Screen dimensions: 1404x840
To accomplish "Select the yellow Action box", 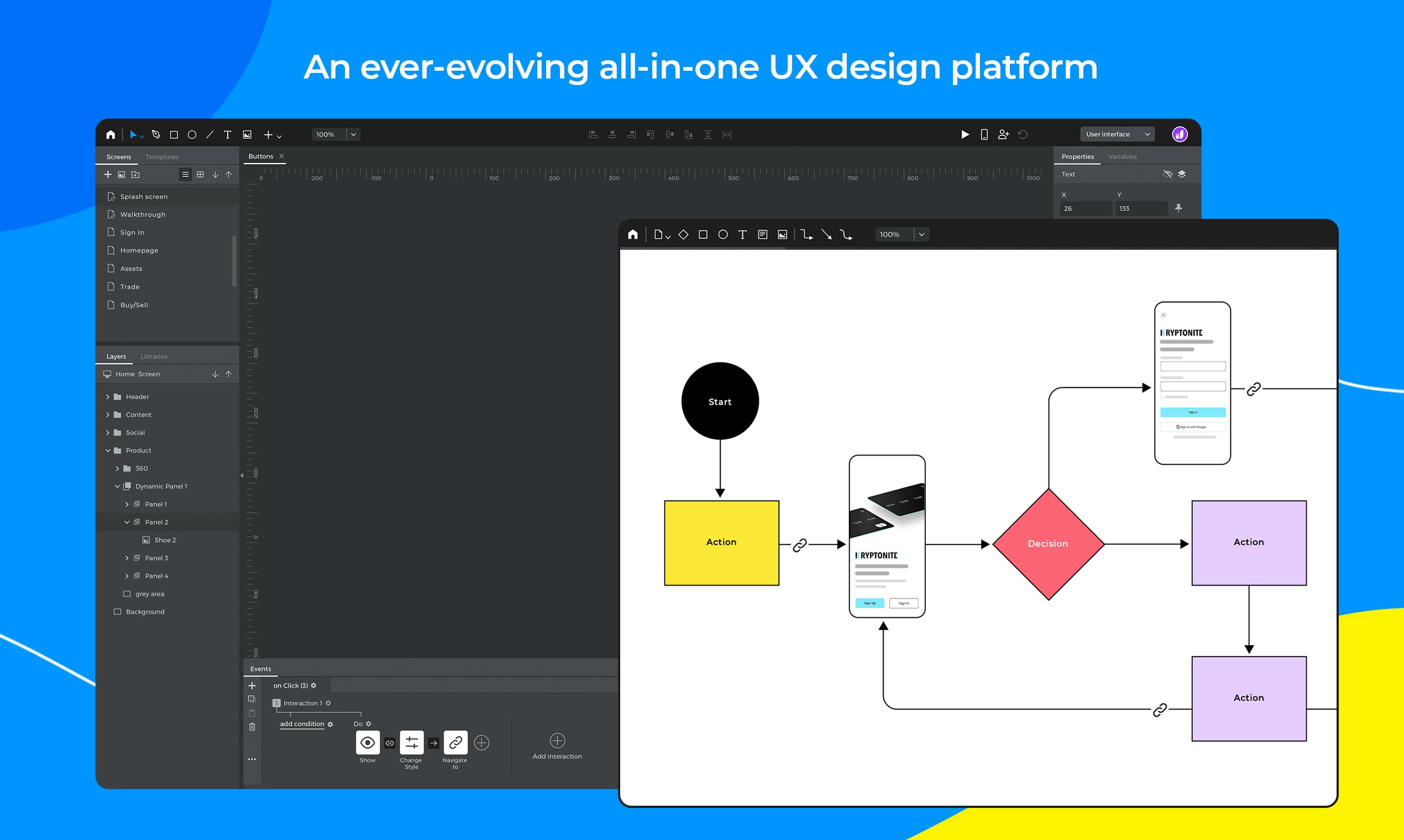I will coord(722,543).
